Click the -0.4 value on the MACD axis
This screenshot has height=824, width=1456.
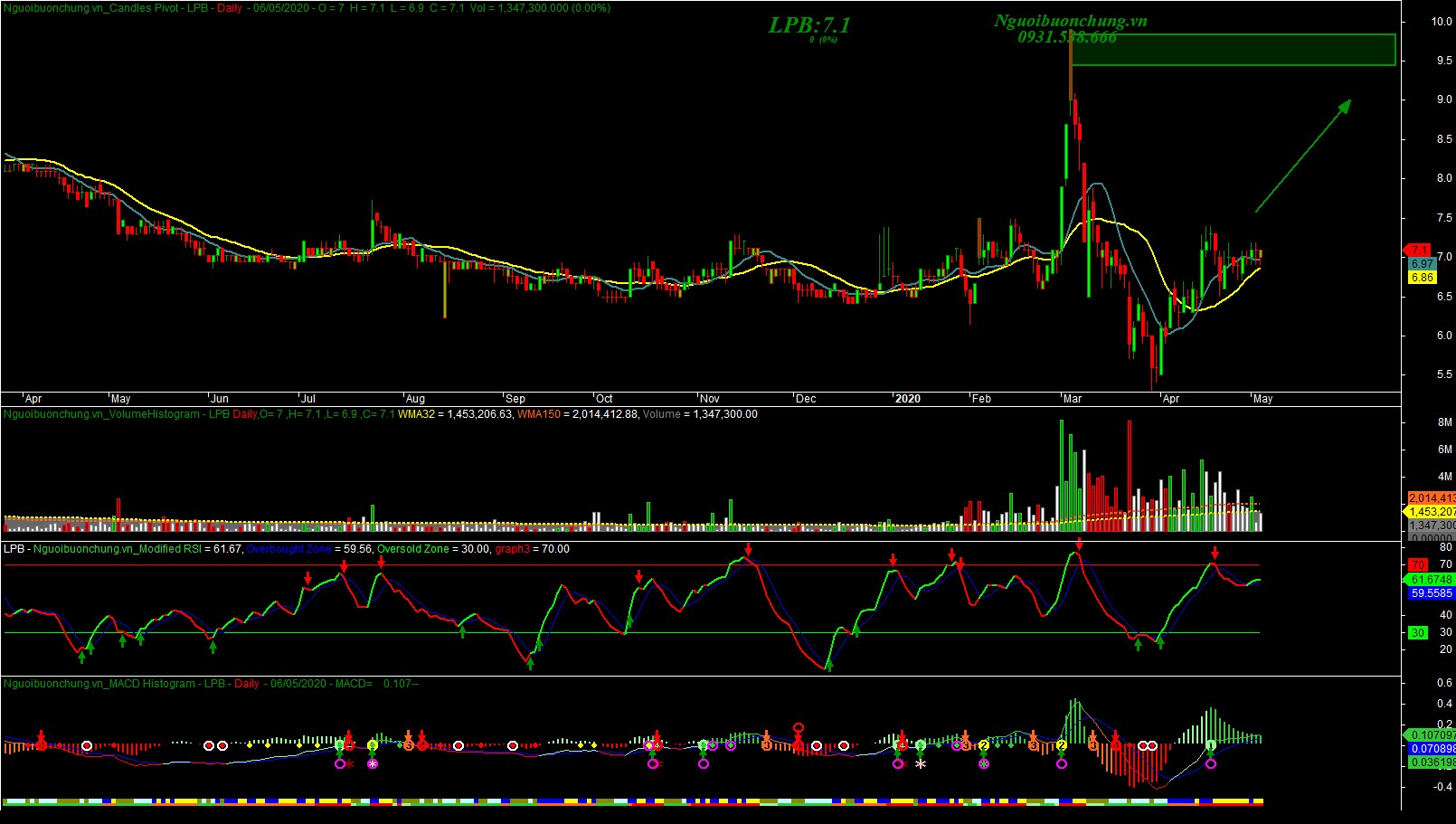[x=1443, y=787]
